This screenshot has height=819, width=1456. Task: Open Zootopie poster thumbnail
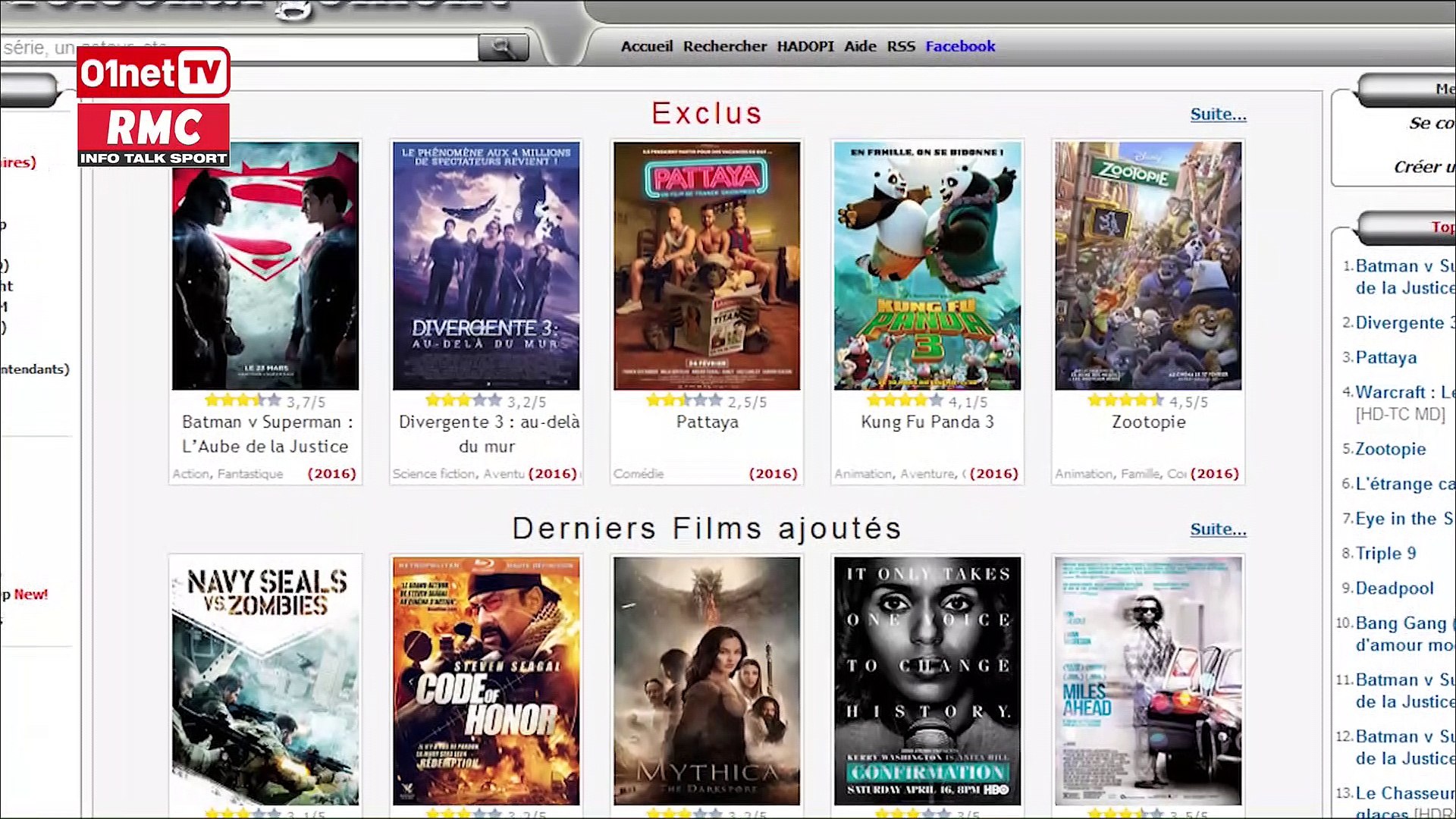point(1148,265)
